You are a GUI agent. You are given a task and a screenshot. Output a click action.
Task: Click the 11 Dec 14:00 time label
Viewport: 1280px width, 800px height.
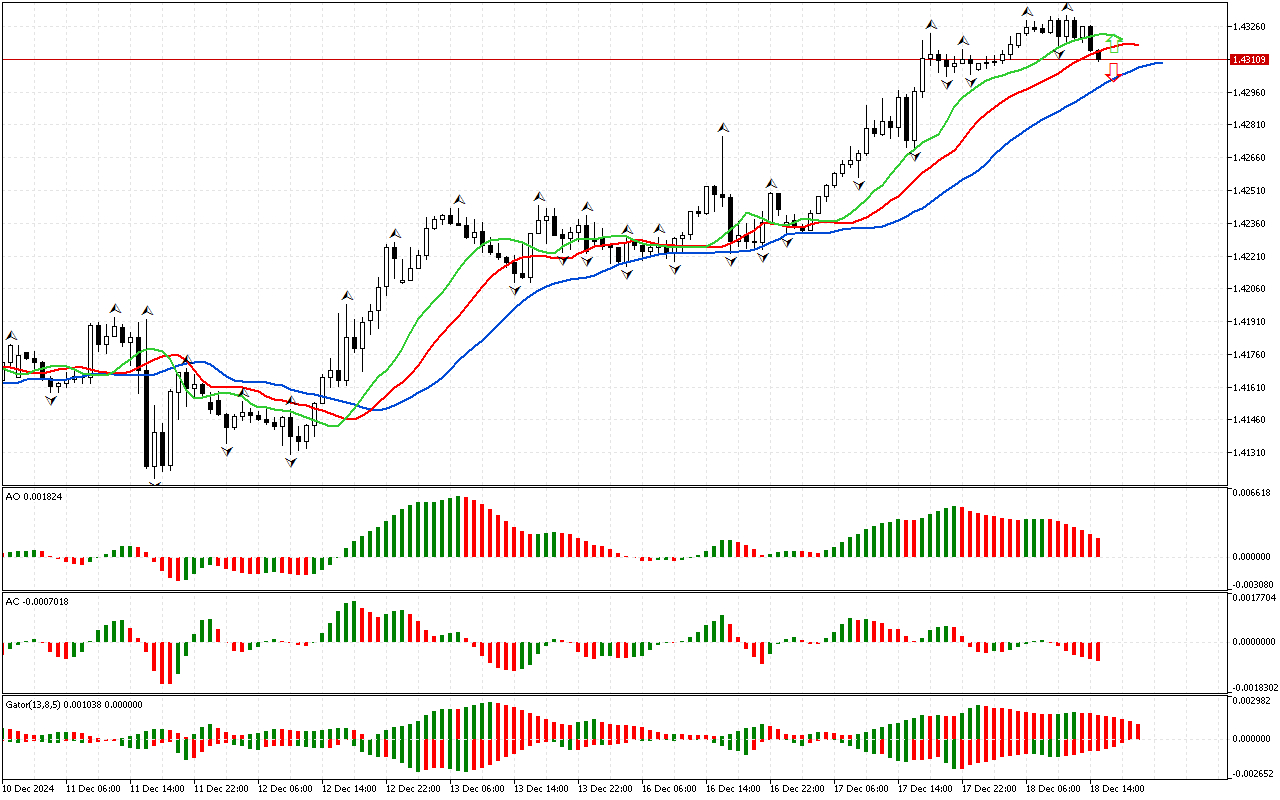157,789
